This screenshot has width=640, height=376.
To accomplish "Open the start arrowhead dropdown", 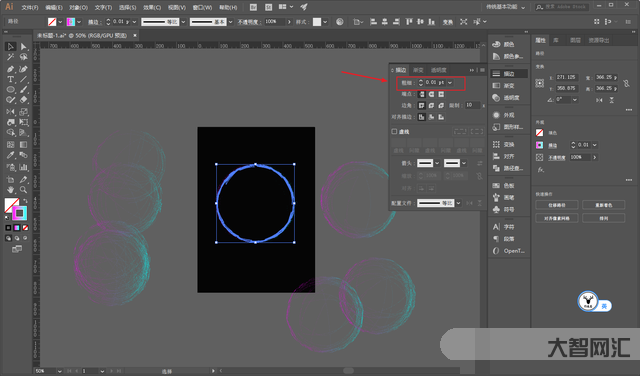I will click(x=437, y=163).
